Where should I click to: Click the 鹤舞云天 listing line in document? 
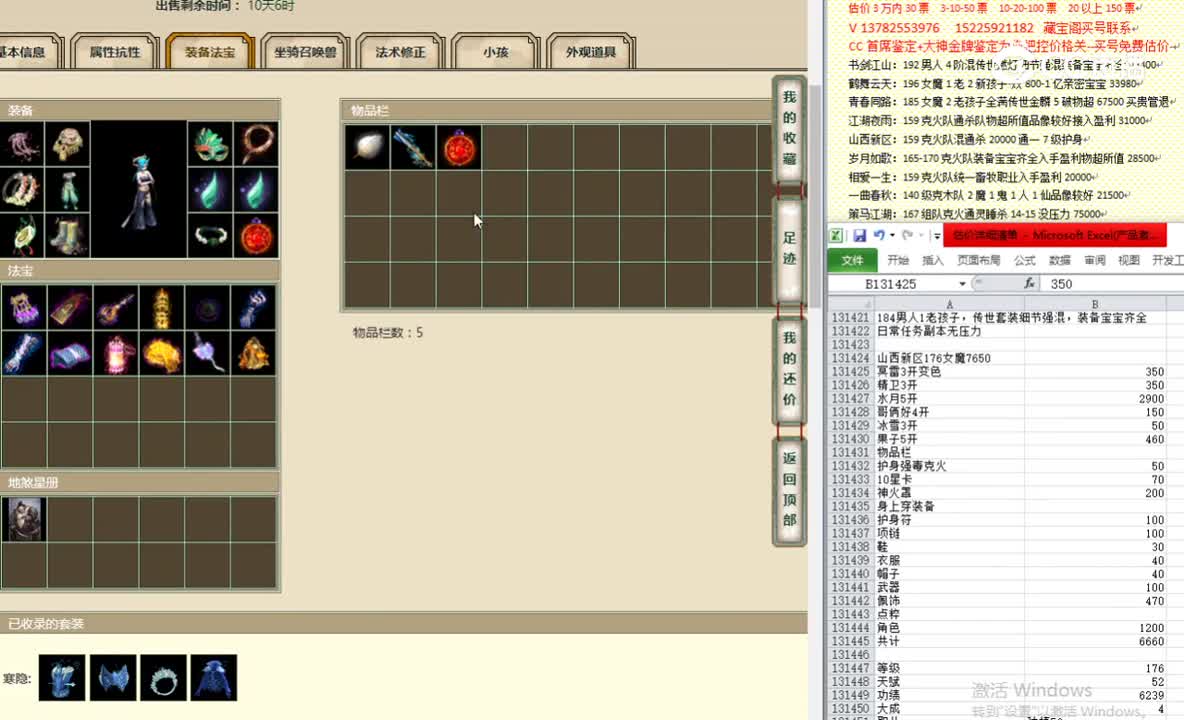[994, 84]
